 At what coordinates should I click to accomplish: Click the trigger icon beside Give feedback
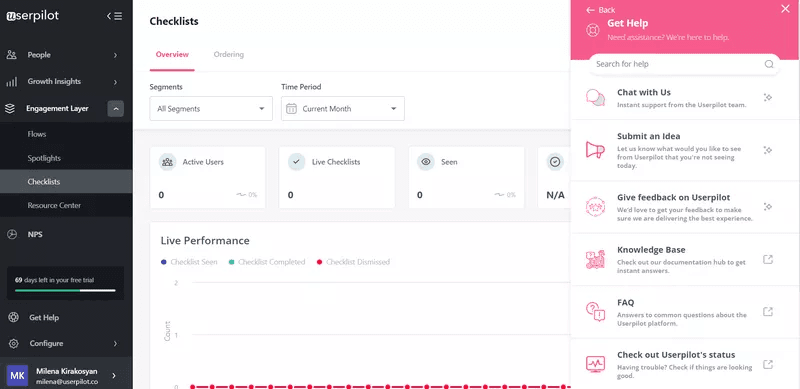[767, 207]
